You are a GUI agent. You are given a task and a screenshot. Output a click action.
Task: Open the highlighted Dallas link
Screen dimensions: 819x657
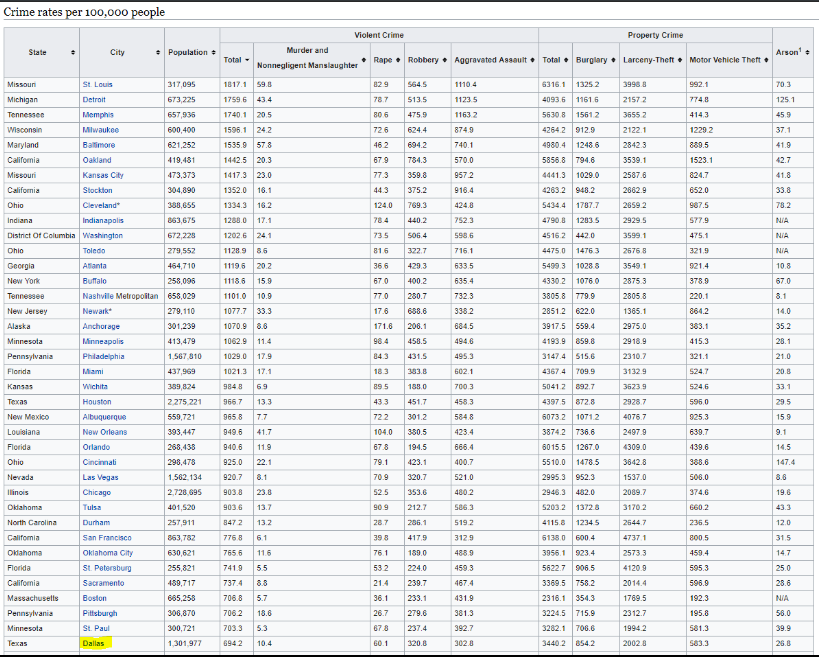tap(93, 645)
